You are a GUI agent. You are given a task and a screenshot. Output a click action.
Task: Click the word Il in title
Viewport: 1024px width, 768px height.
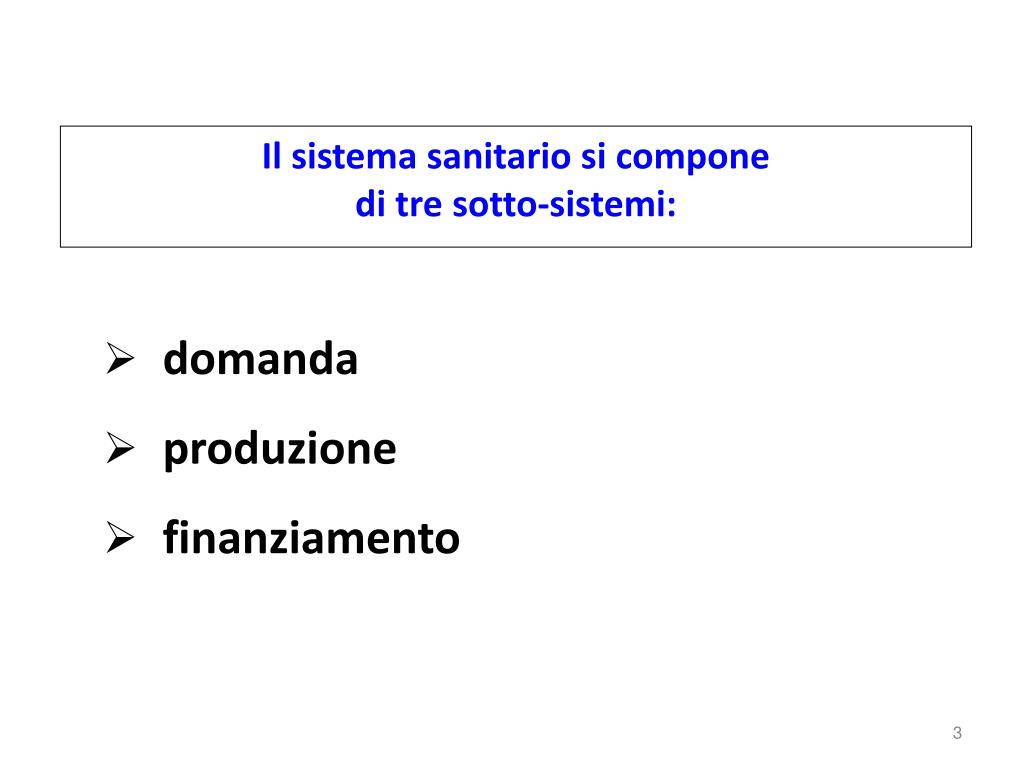[x=272, y=157]
